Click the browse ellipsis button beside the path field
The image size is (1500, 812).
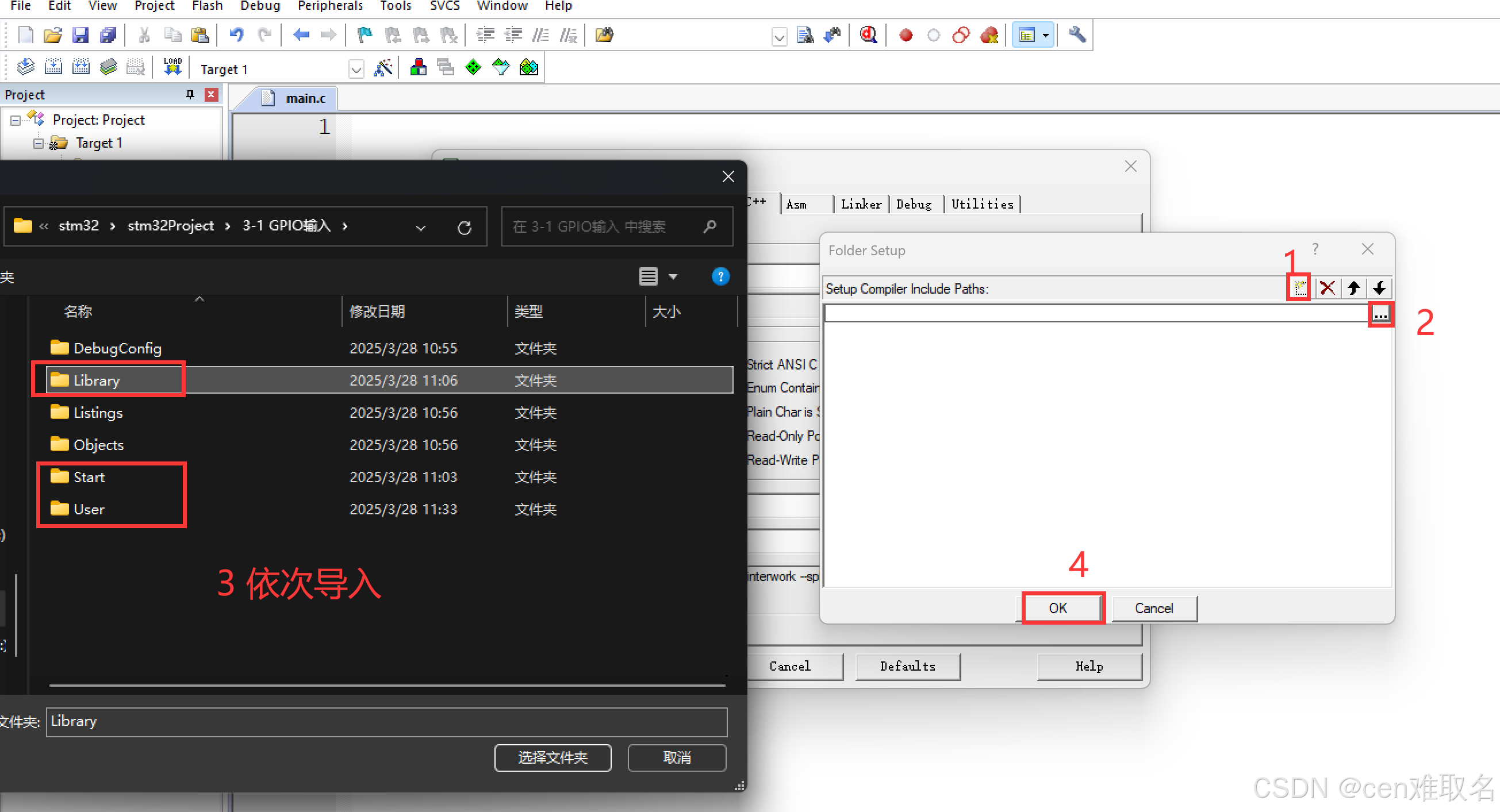(x=1380, y=314)
